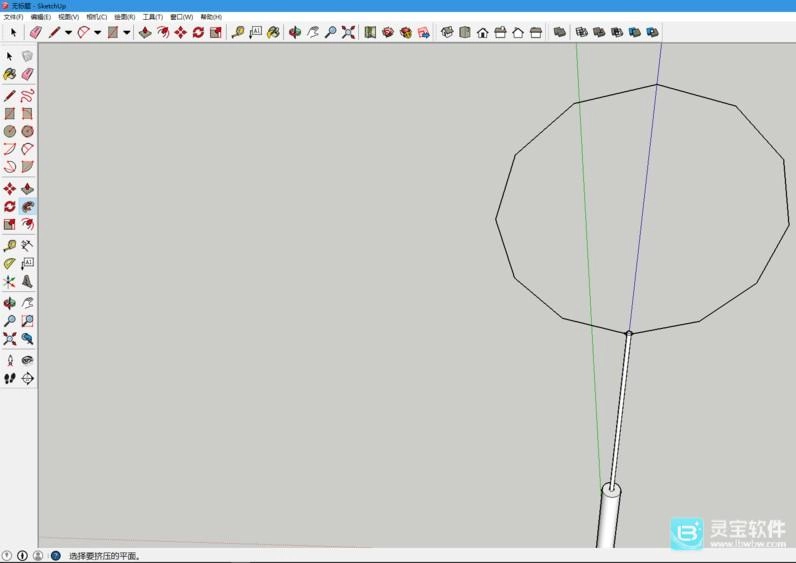Activate the Walk tool in left panel
Image resolution: width=796 pixels, height=563 pixels.
click(10, 379)
